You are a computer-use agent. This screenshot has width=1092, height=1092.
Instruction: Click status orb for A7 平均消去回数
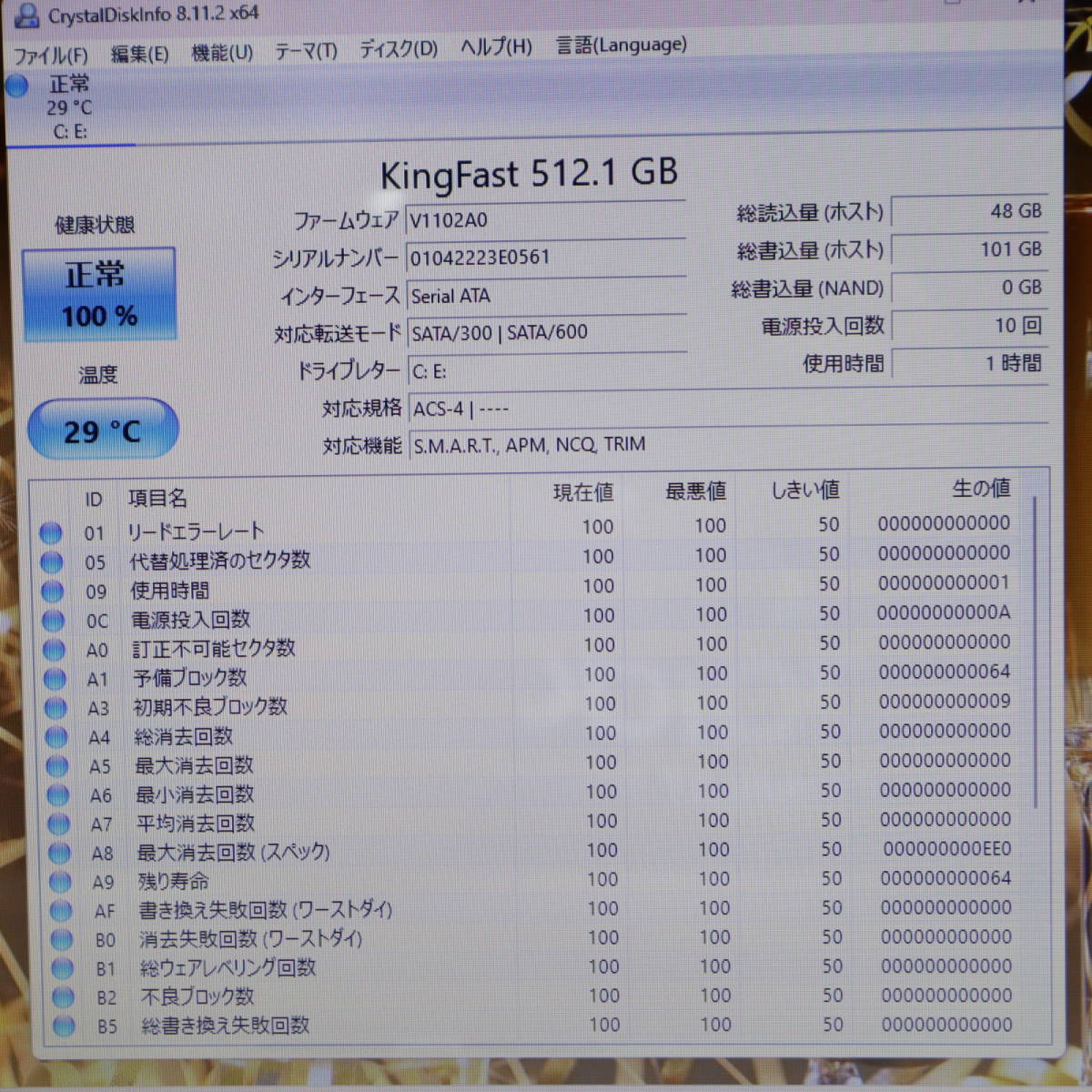(x=58, y=824)
